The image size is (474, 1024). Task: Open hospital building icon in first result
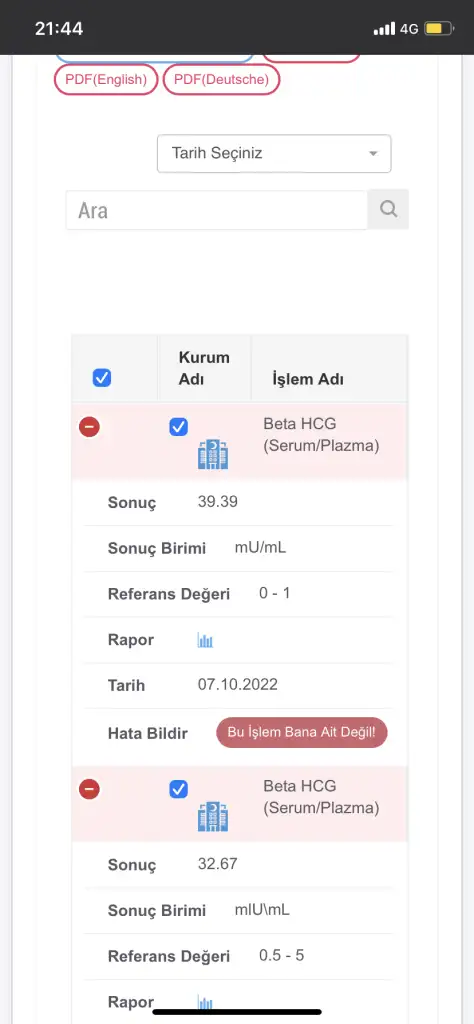coord(213,455)
